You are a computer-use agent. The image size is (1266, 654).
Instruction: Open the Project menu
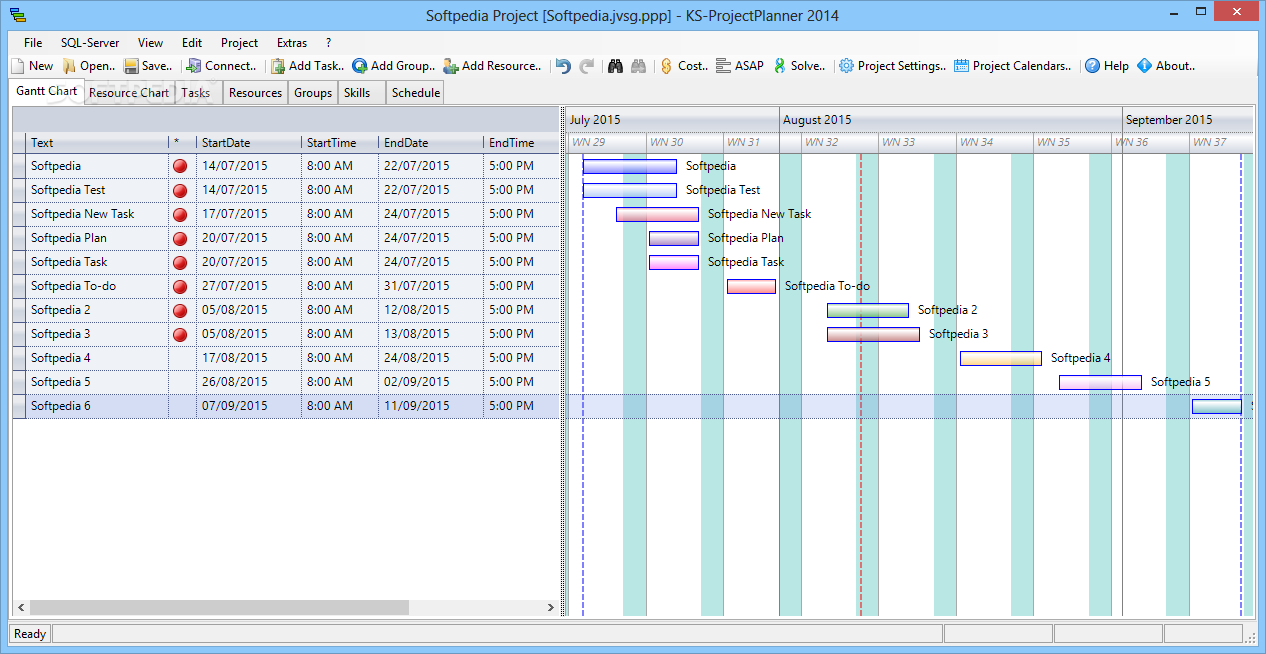(240, 43)
